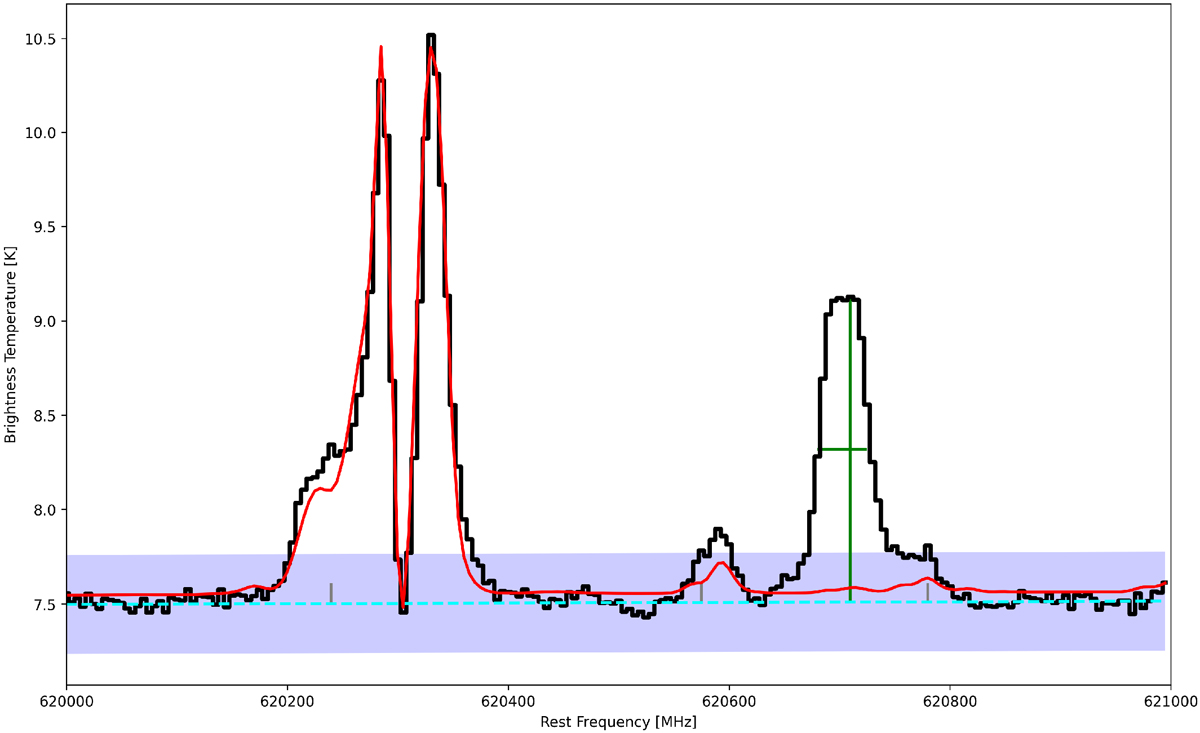The width and height of the screenshot is (1200, 733).
Task: Click the flat top of the 620710 MHz peak
Action: (x=850, y=297)
